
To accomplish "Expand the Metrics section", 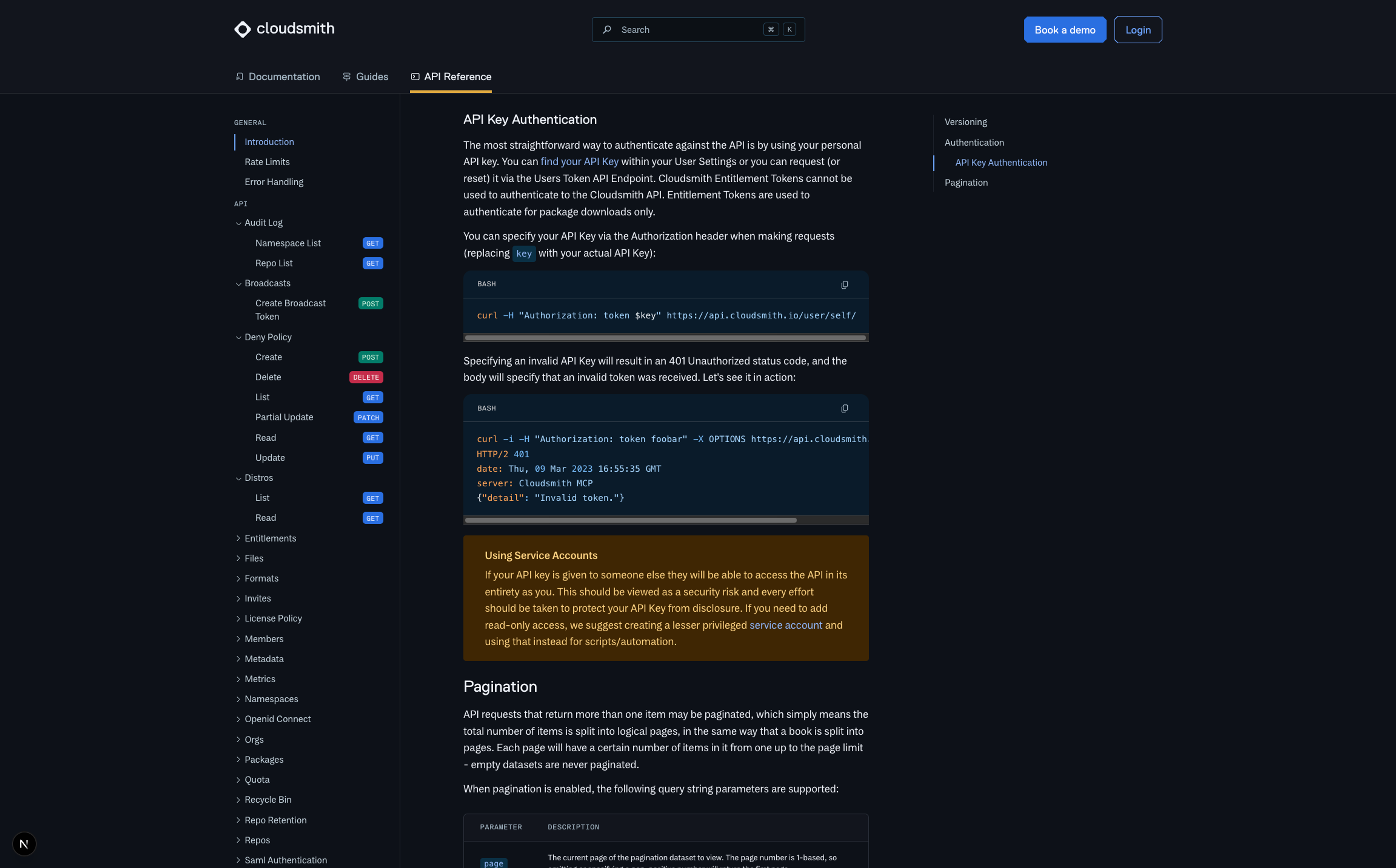I will tap(255, 679).
